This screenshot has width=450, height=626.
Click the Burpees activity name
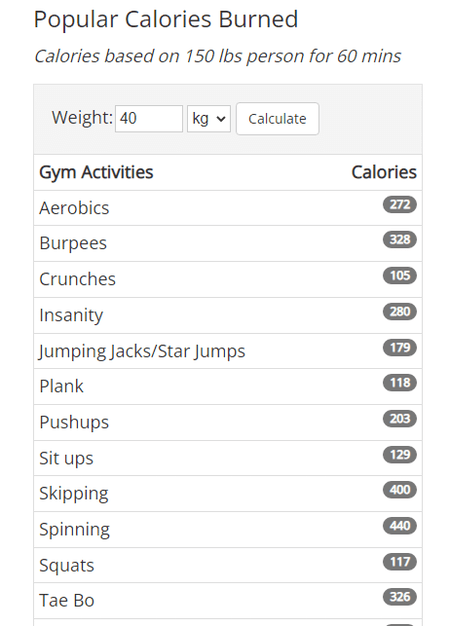(x=73, y=243)
